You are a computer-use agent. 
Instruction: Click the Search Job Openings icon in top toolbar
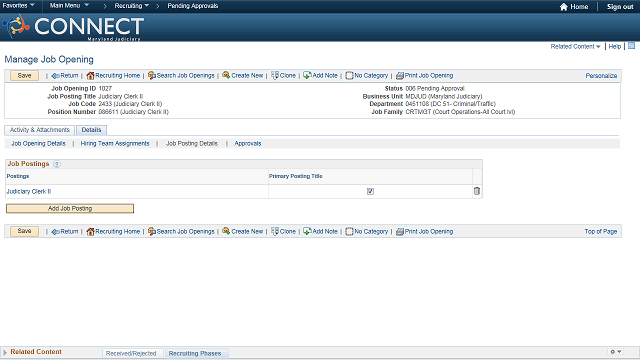152,76
